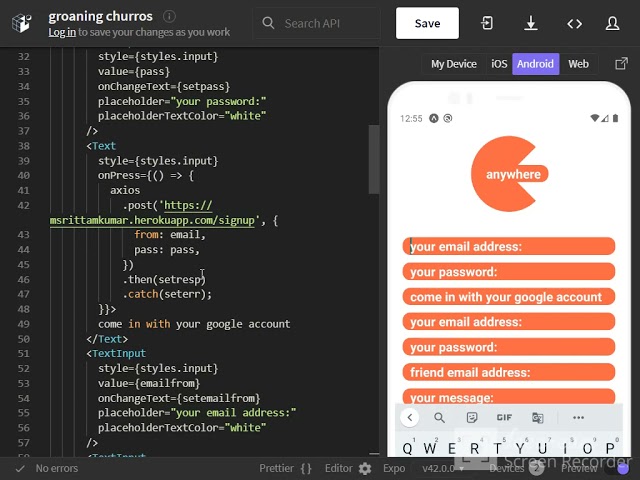The width and height of the screenshot is (640, 480).
Task: Open keyboard more options ellipsis
Action: click(x=578, y=417)
